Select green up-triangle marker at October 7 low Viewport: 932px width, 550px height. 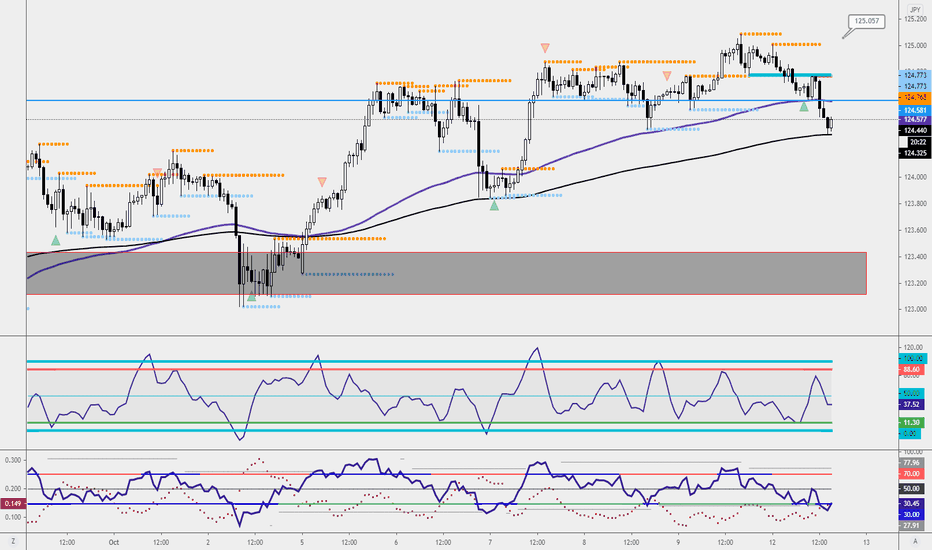[494, 205]
